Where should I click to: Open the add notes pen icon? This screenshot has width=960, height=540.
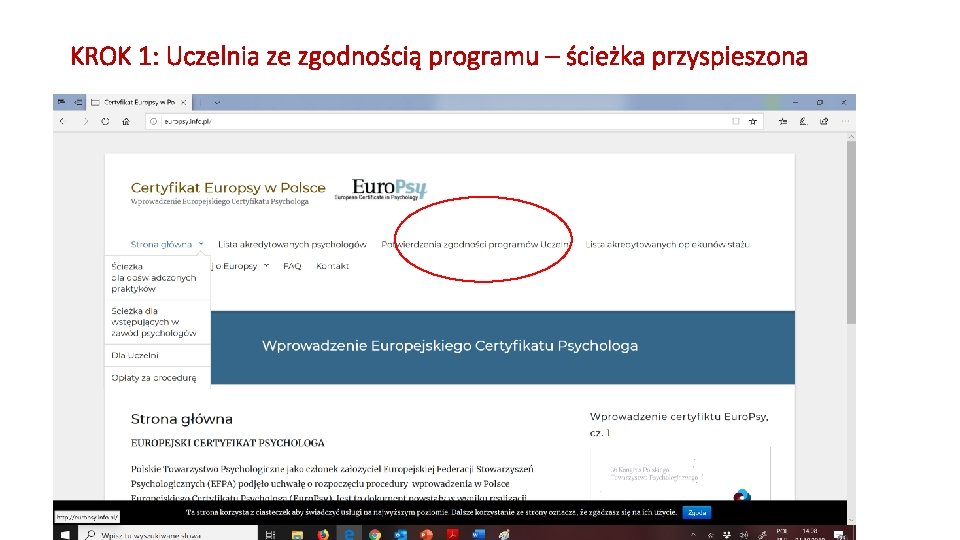click(x=803, y=121)
